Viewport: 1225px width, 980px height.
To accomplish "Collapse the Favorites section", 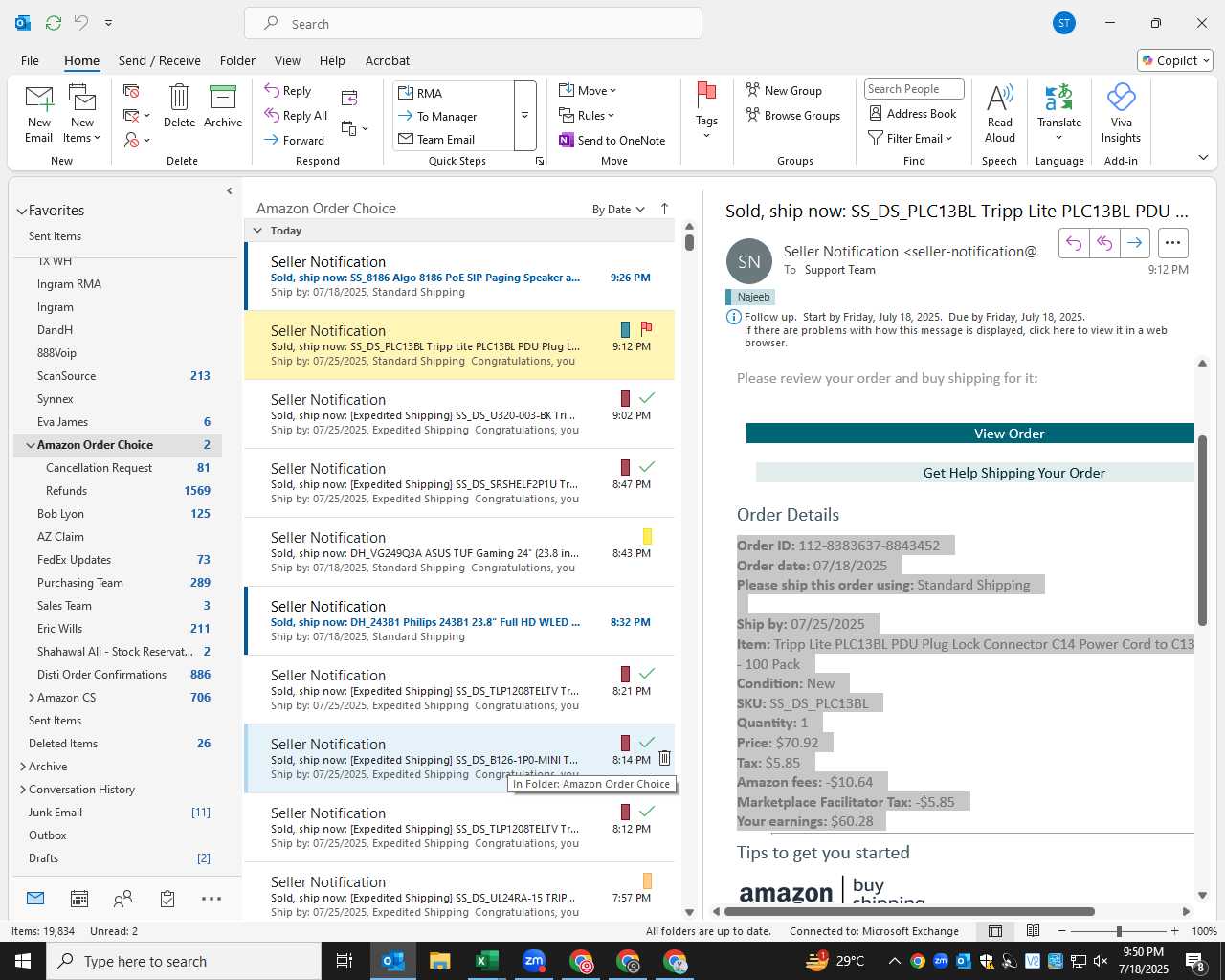I will [21, 212].
